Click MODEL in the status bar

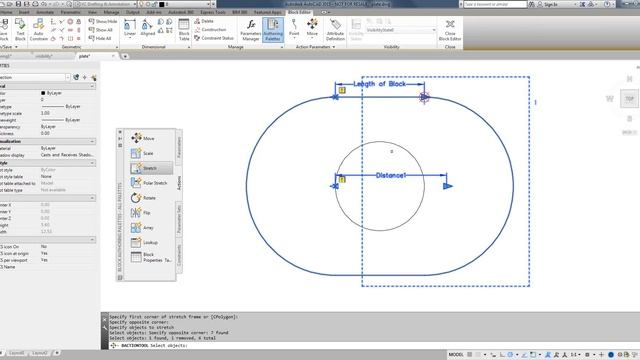pyautogui.click(x=456, y=355)
